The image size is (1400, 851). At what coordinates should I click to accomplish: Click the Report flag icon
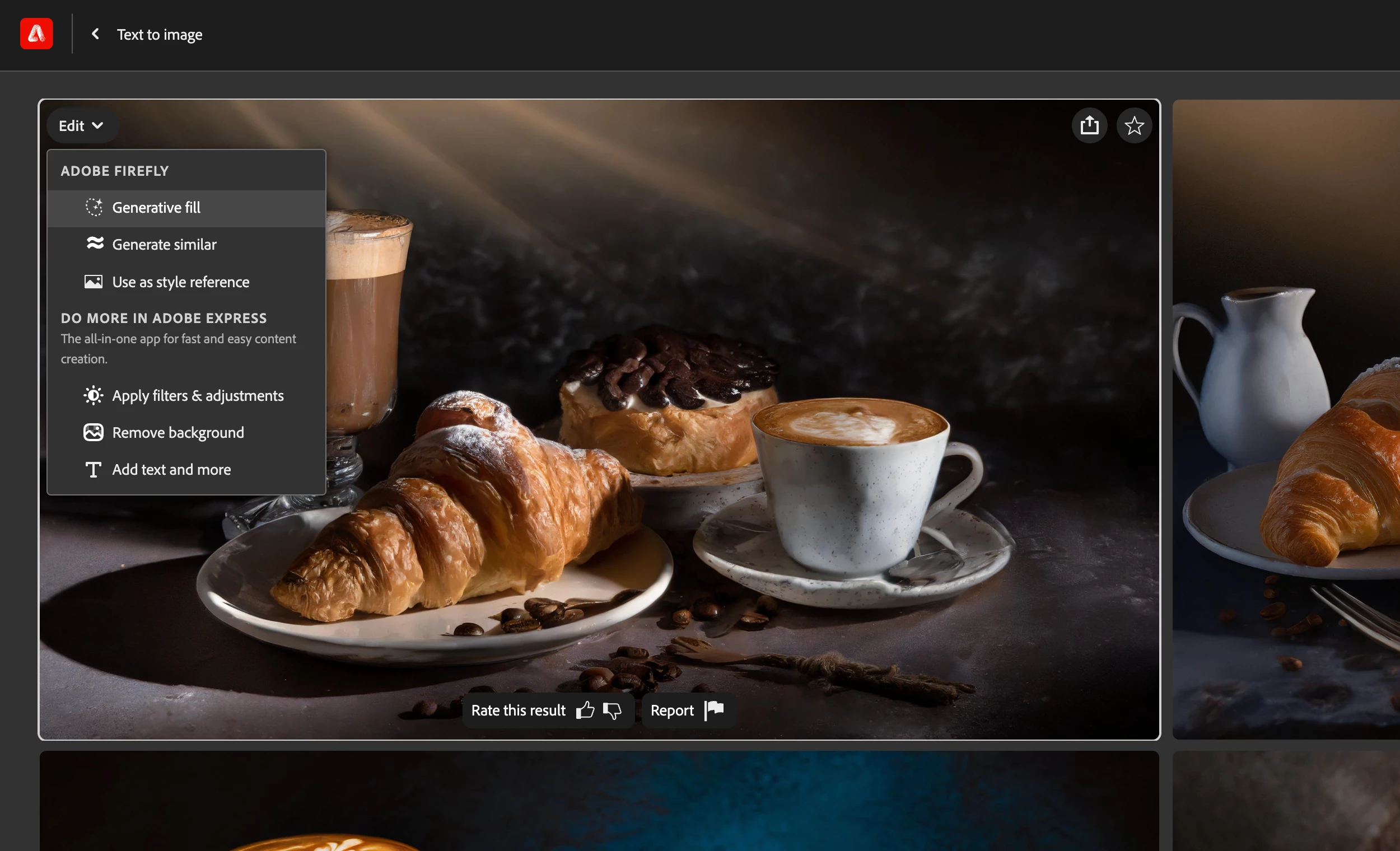(x=714, y=709)
